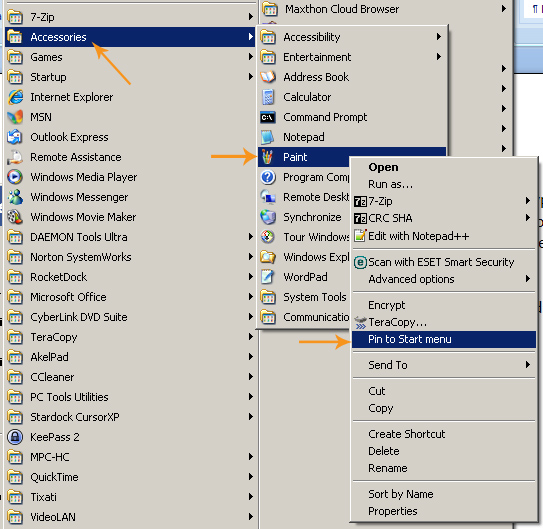Click the Windows Movie Maker icon
Image resolution: width=543 pixels, height=529 pixels.
point(15,217)
